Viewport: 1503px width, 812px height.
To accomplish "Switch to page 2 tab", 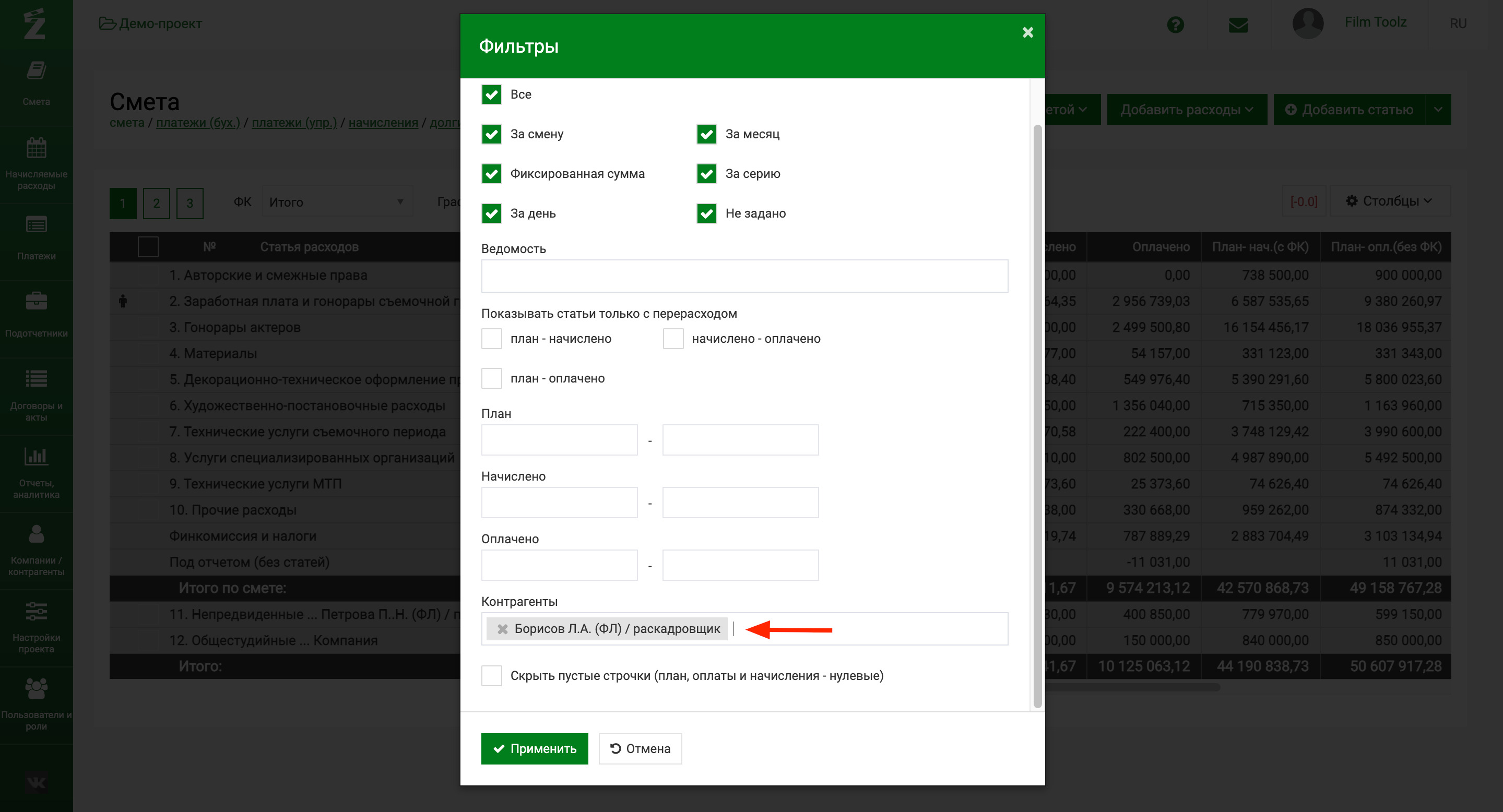I will pyautogui.click(x=157, y=203).
